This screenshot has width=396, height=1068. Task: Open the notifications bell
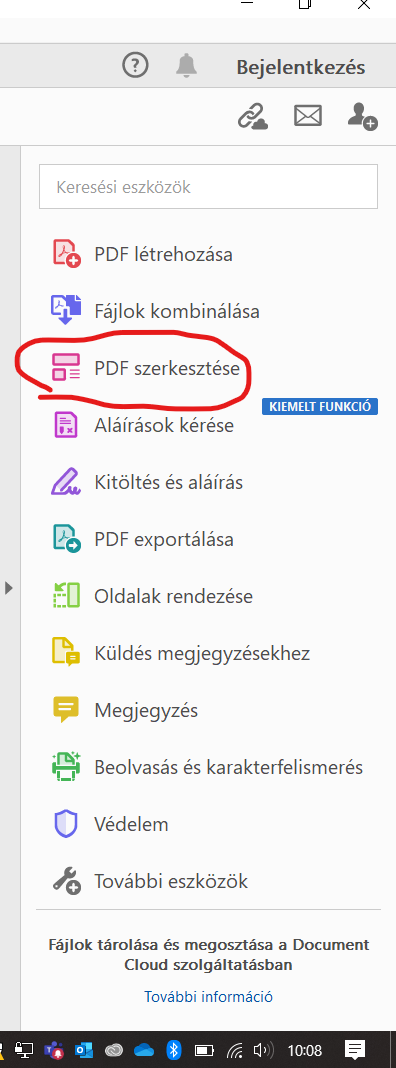[186, 65]
